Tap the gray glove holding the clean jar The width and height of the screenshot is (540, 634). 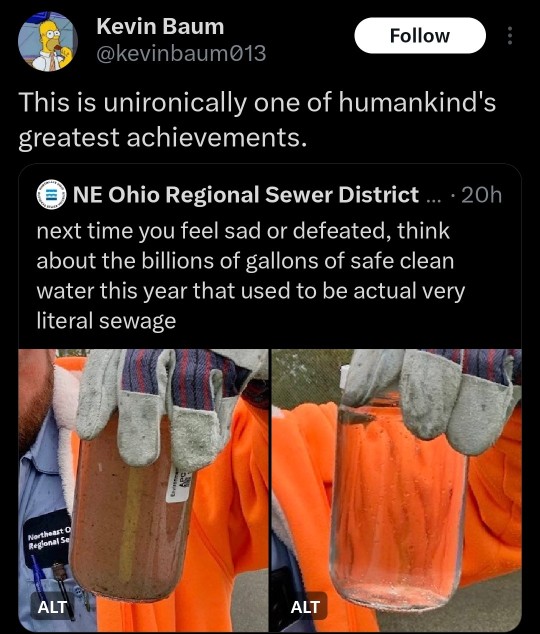430,398
